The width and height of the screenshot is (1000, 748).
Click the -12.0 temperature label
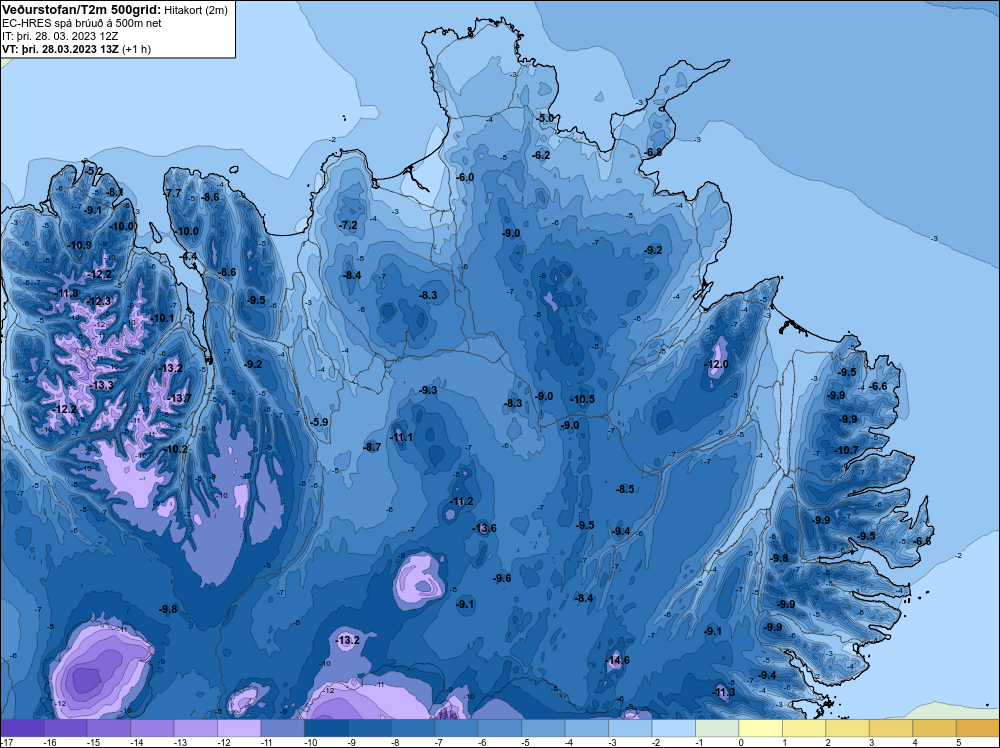pos(716,364)
